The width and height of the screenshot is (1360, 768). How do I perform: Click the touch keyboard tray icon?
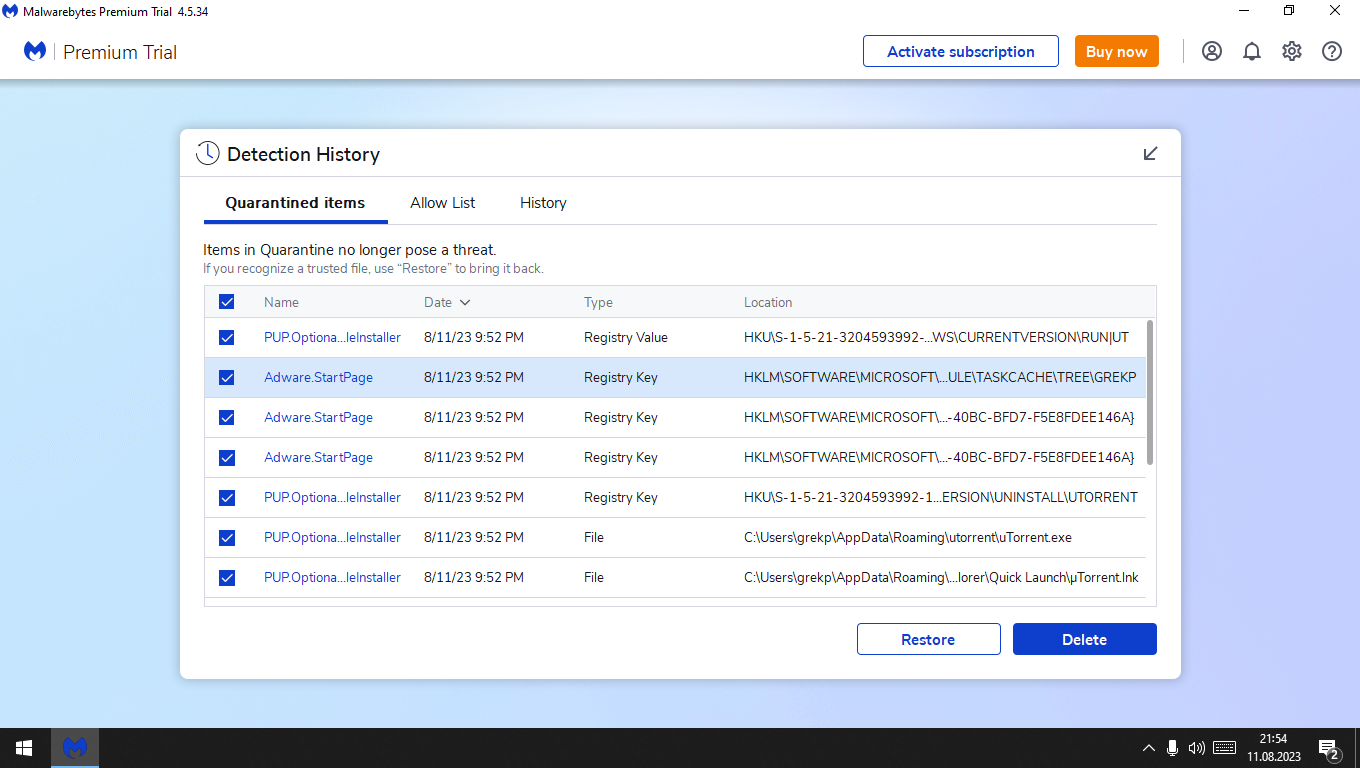1224,748
